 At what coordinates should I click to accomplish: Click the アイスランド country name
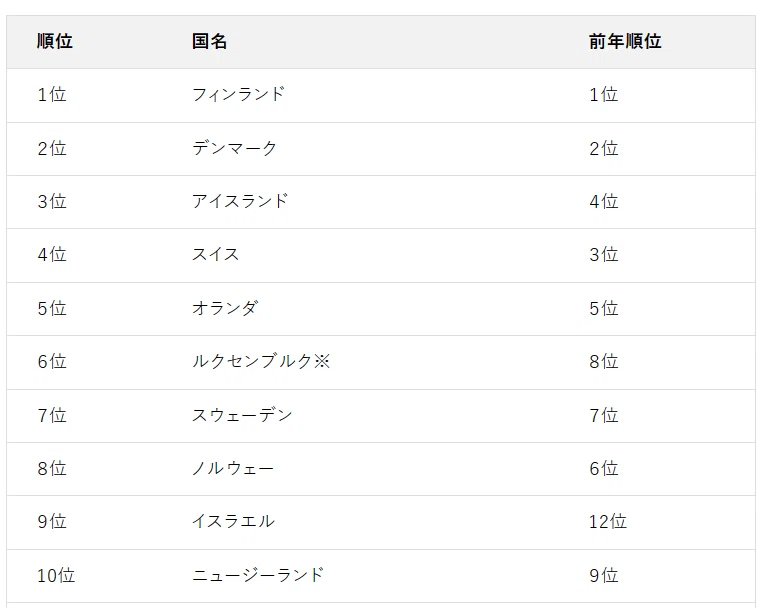[x=240, y=202]
